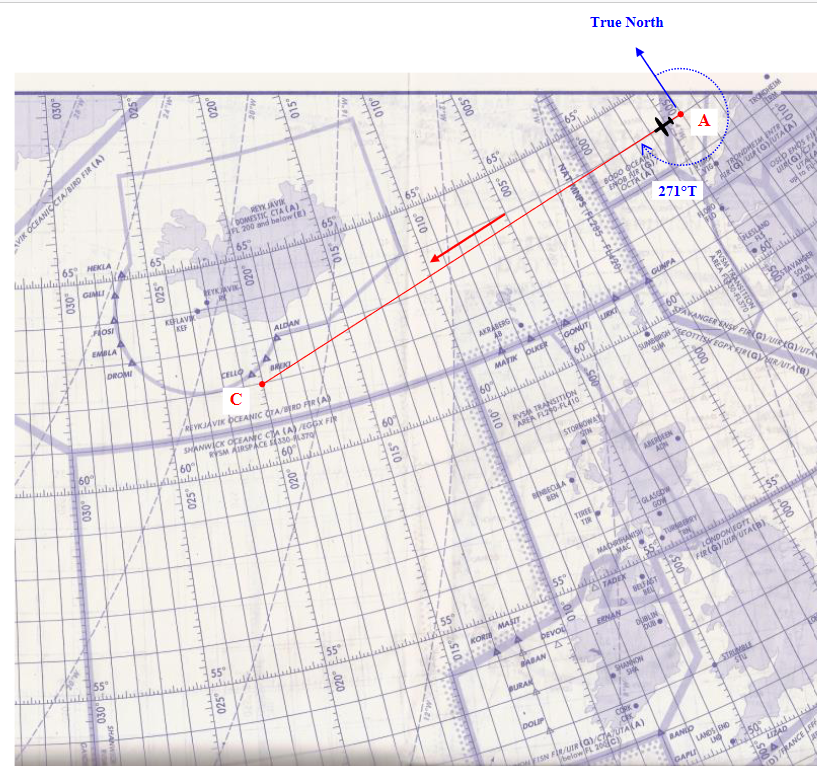Viewport: 817px width, 766px height.
Task: Click the 'SUMBURGH' station label
Action: (653, 340)
